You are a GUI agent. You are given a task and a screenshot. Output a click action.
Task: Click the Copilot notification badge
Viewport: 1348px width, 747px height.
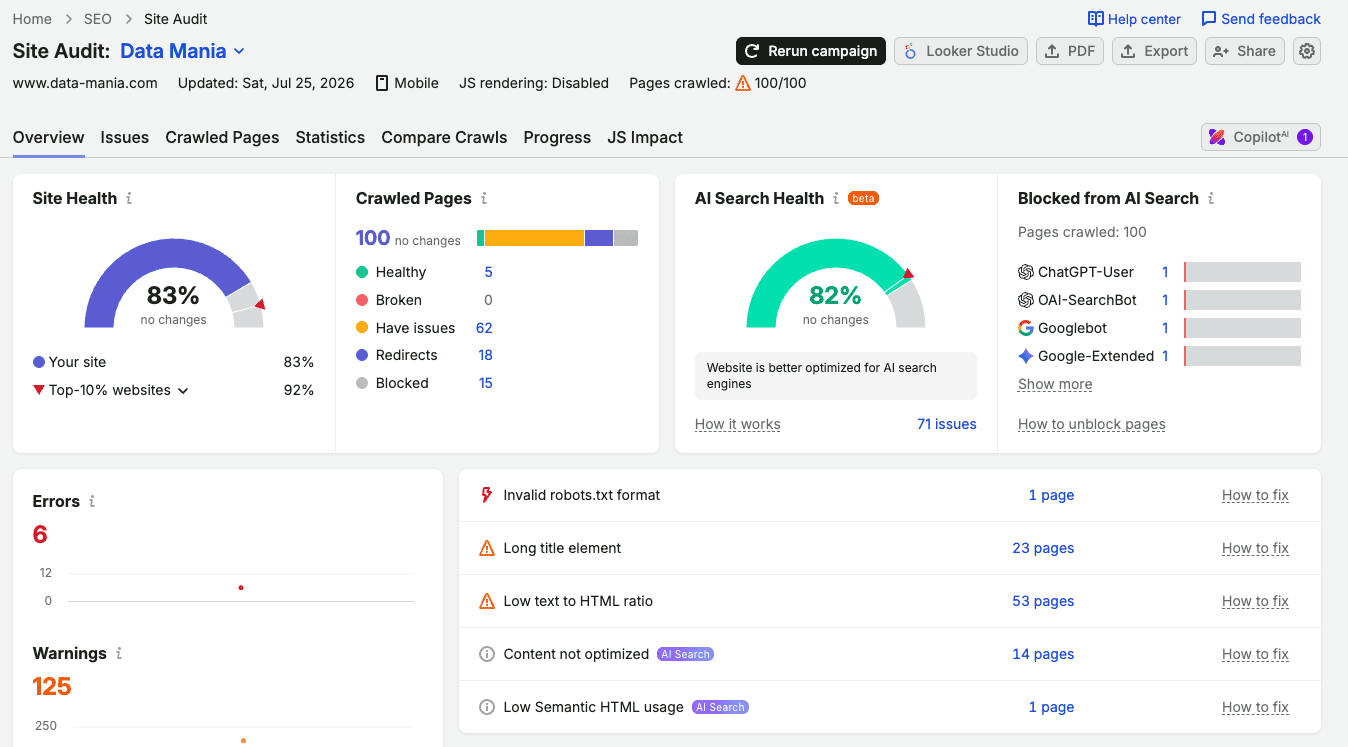point(1305,137)
